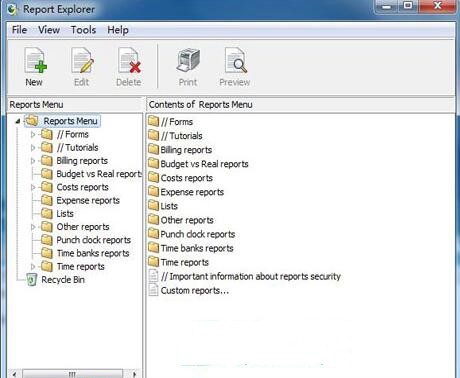Screen dimensions: 460x378
Task: Open the Help menu
Action: pyautogui.click(x=118, y=30)
